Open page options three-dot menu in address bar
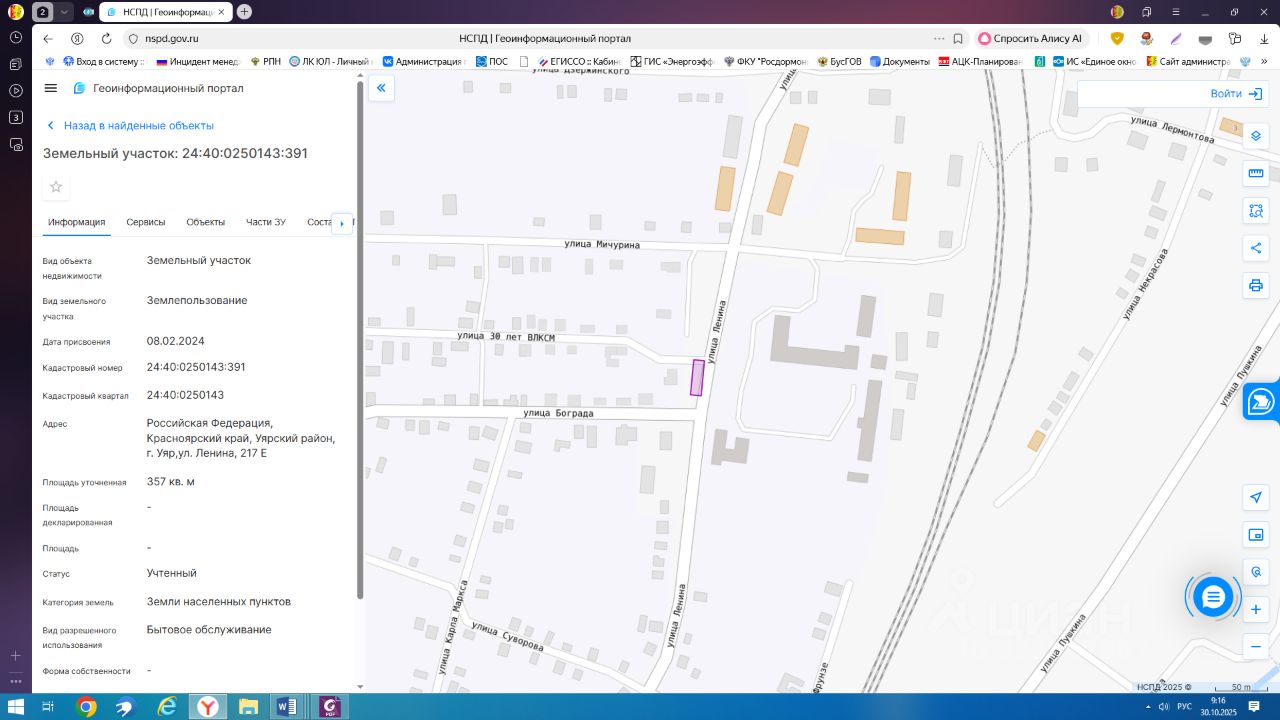 pyautogui.click(x=938, y=39)
